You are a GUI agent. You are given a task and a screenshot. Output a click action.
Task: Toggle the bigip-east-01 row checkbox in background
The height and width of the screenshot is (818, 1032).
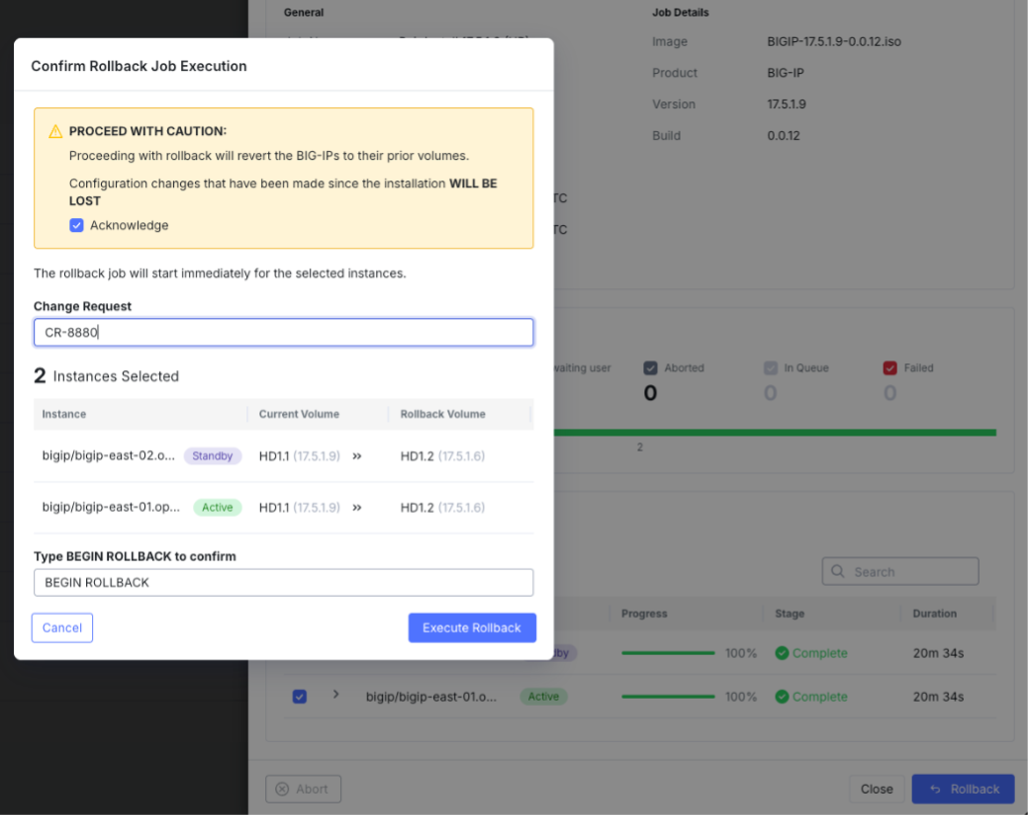tap(300, 698)
